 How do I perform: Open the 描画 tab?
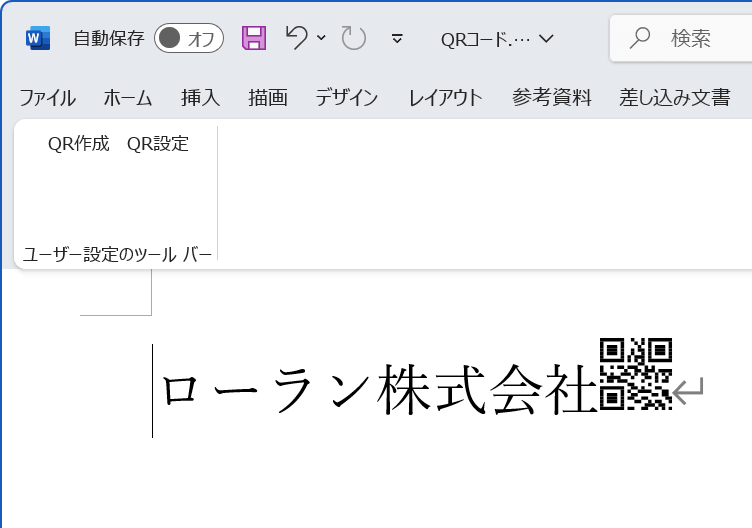(268, 98)
